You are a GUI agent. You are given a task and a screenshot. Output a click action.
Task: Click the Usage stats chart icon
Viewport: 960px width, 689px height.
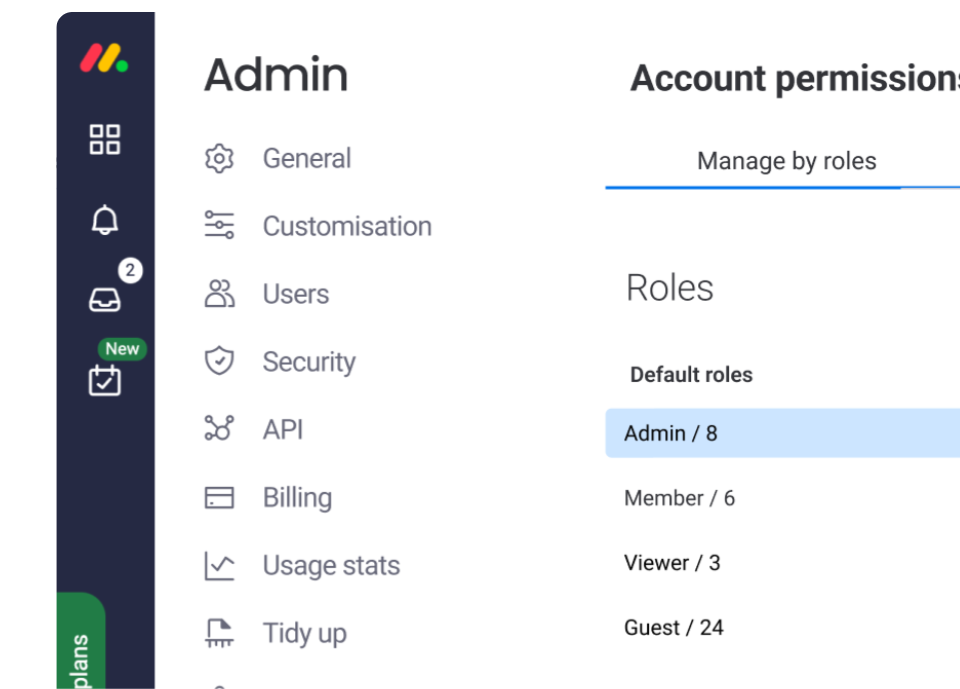pyautogui.click(x=219, y=565)
